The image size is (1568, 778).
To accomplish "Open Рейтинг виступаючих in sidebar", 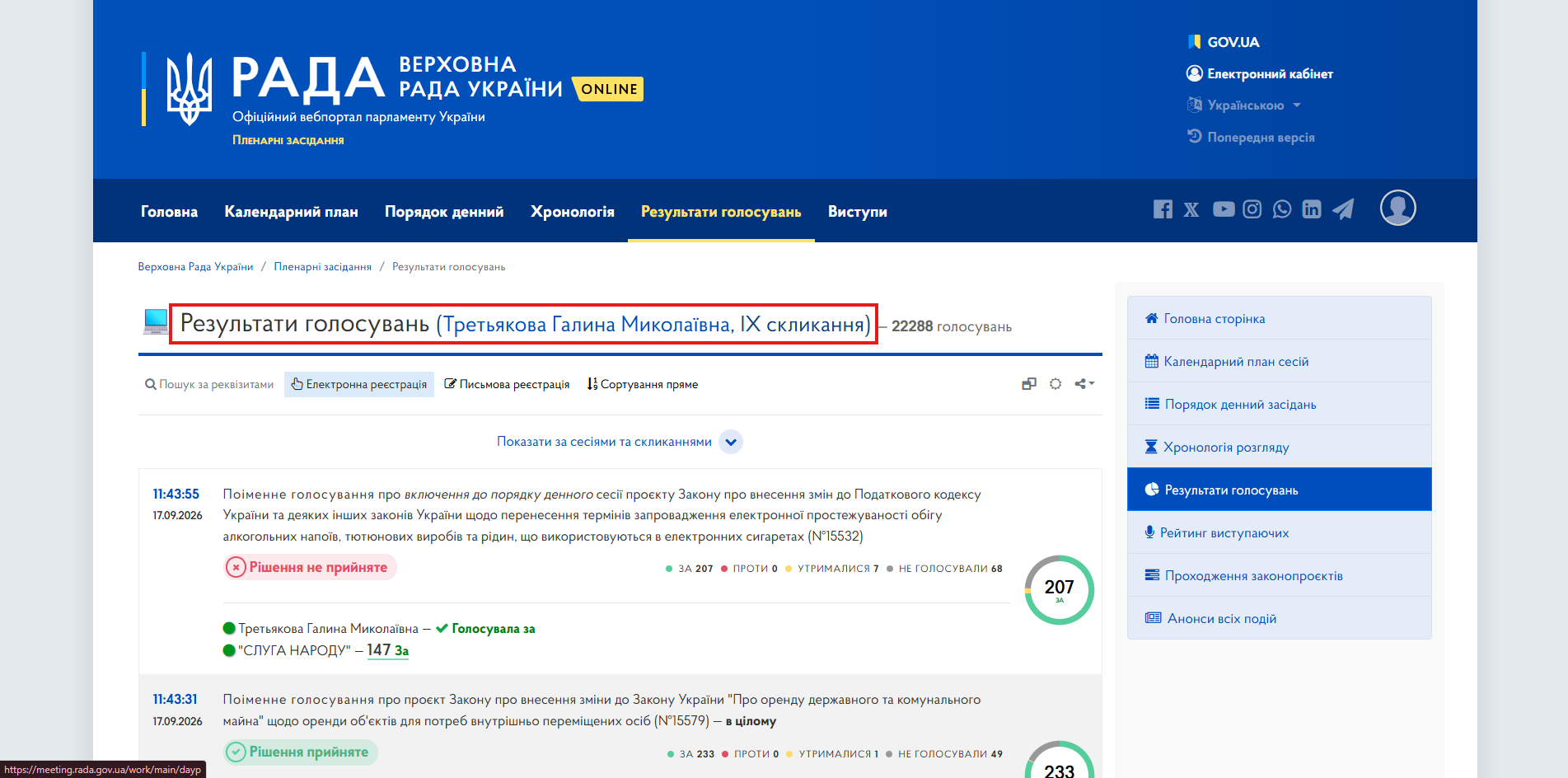I will click(1279, 532).
